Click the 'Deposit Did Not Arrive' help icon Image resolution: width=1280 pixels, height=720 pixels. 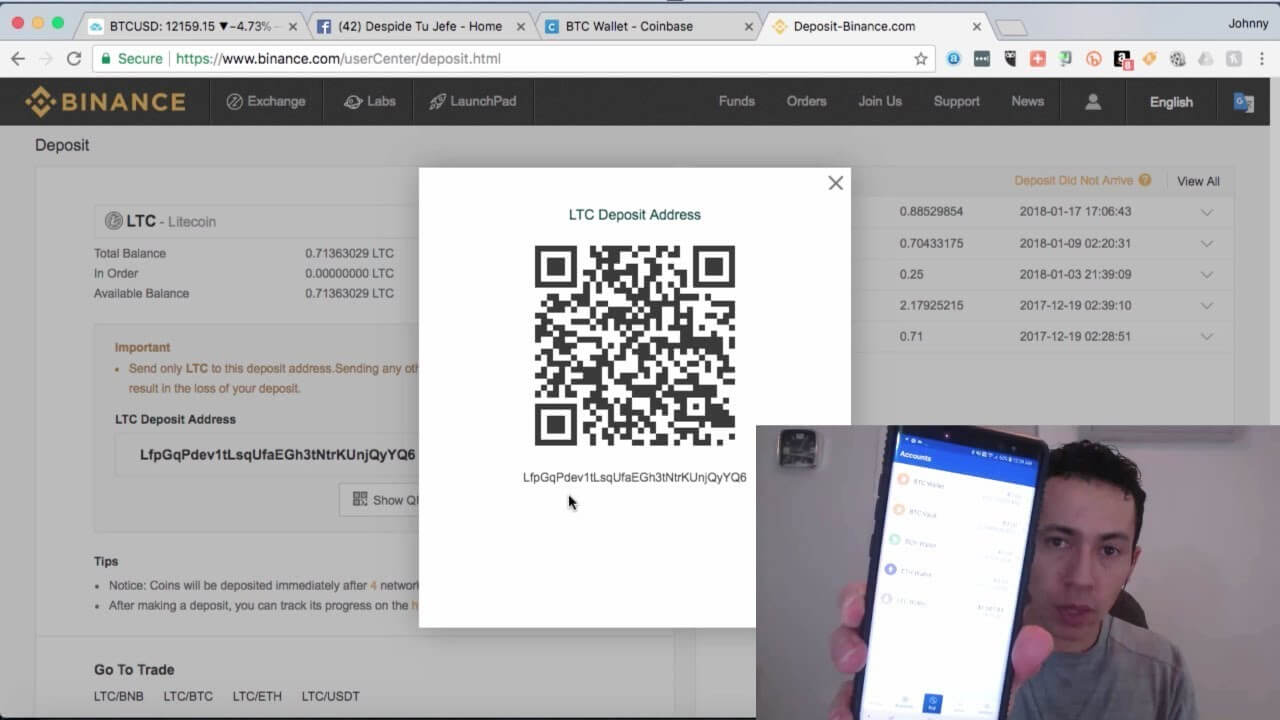pos(1145,181)
